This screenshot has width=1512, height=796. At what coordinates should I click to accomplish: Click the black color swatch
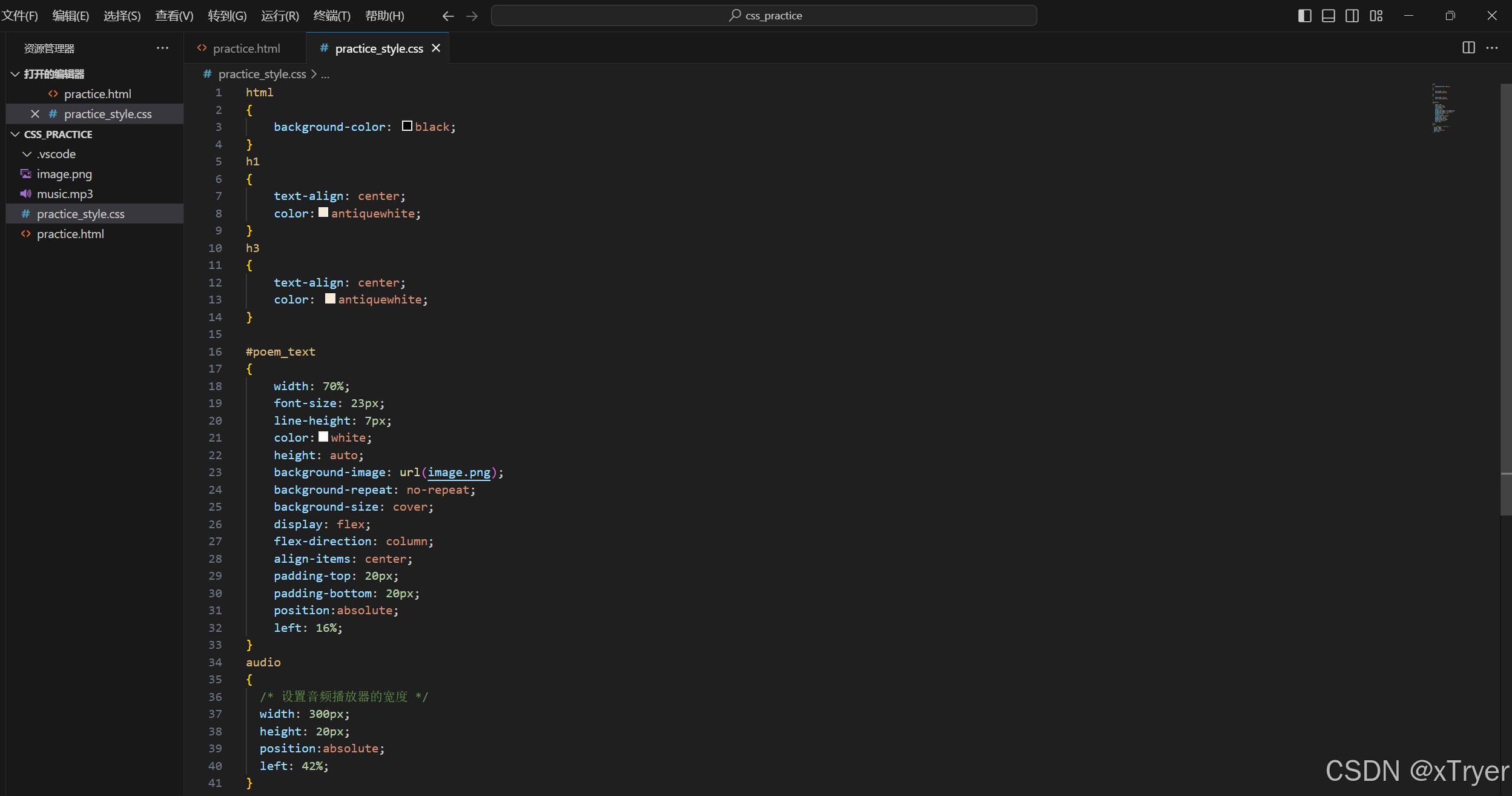pyautogui.click(x=407, y=126)
